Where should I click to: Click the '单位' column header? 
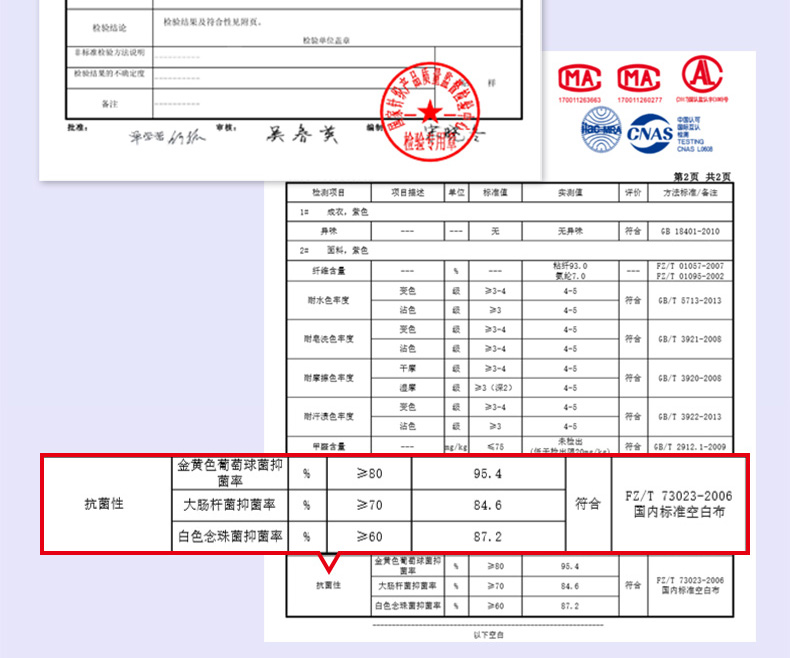pos(456,192)
